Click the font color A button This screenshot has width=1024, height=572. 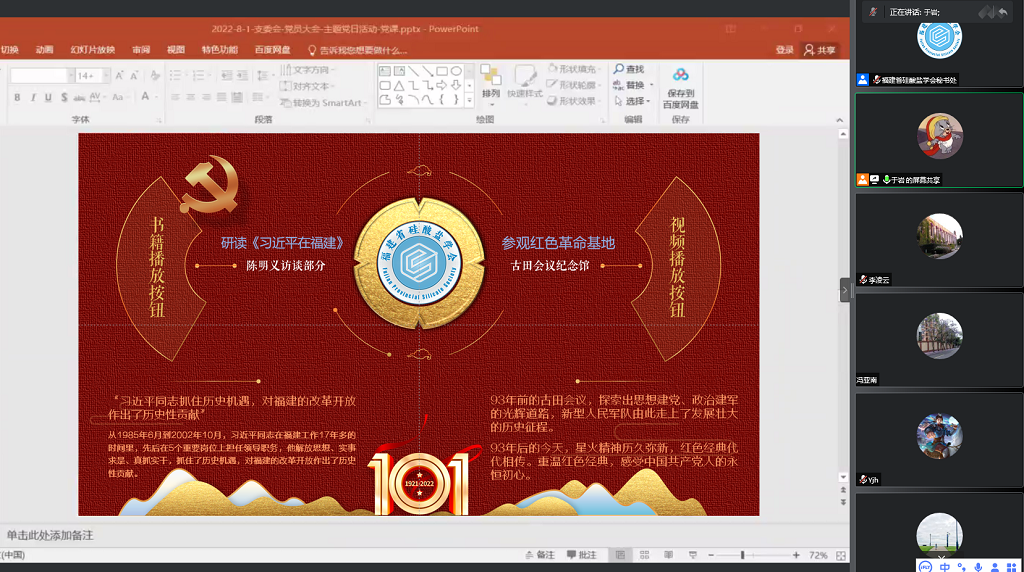click(x=145, y=97)
